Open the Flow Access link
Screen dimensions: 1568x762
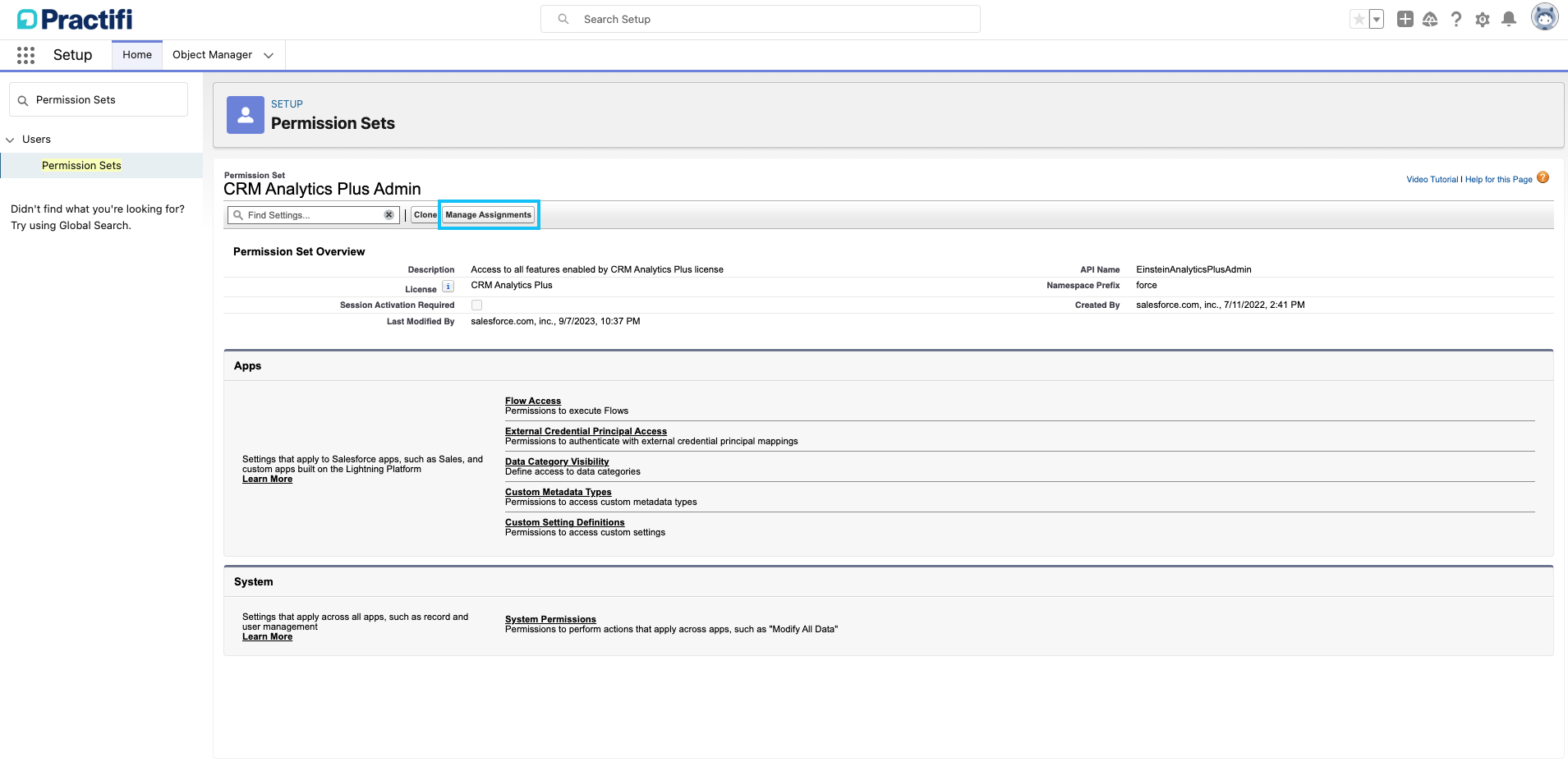coord(533,401)
